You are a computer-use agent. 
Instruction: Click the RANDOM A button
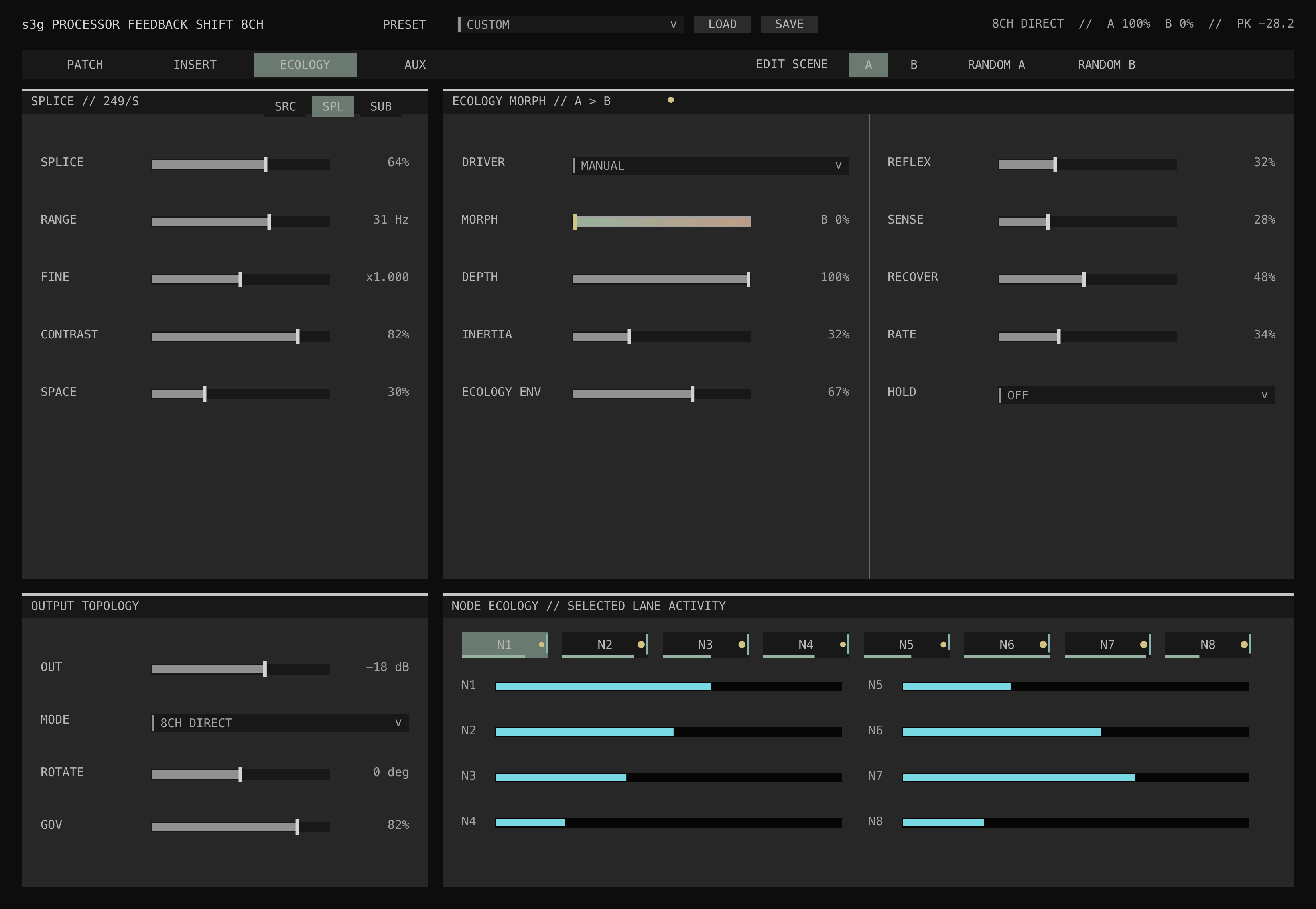click(996, 65)
